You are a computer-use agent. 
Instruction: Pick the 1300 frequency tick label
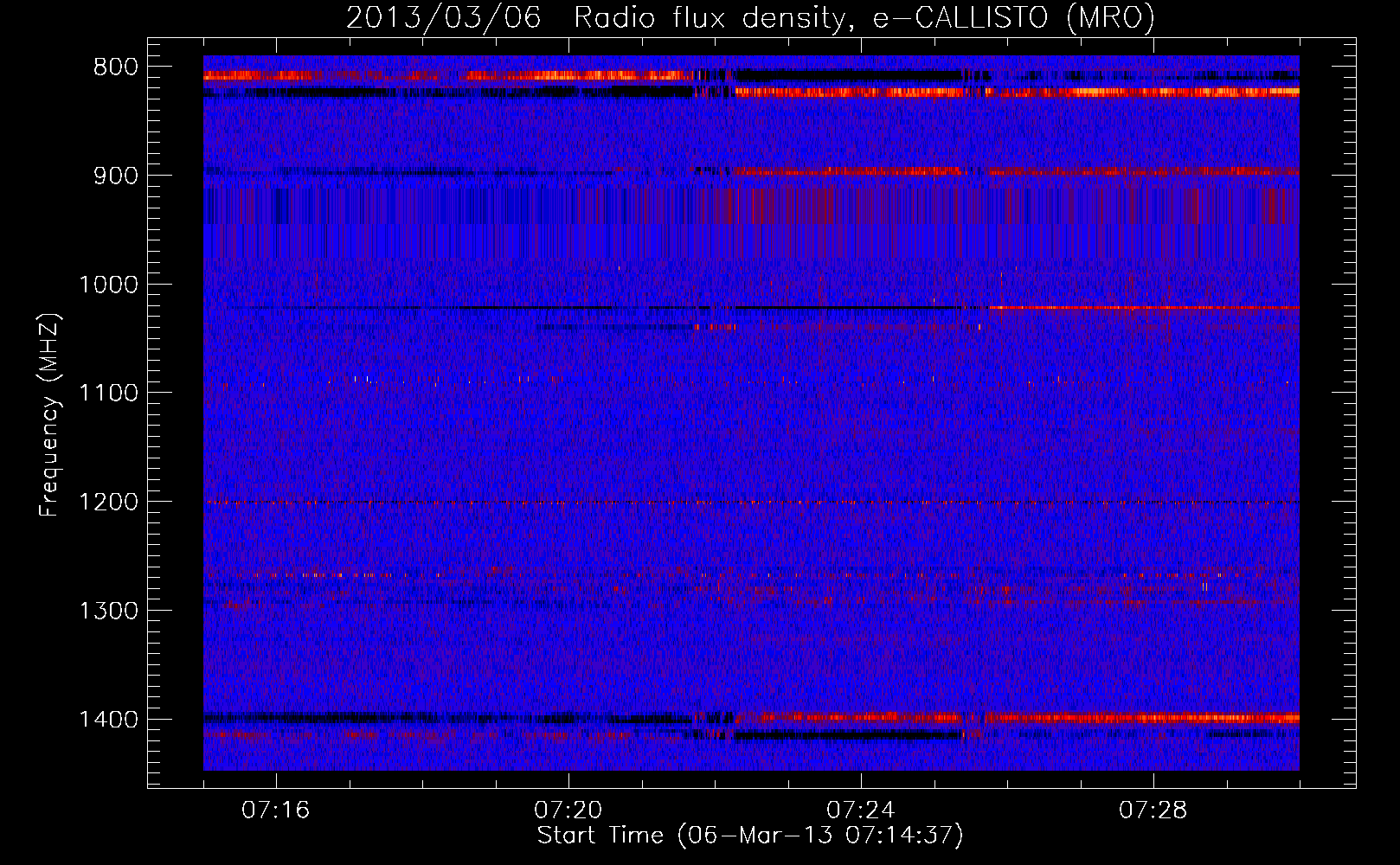(x=108, y=611)
